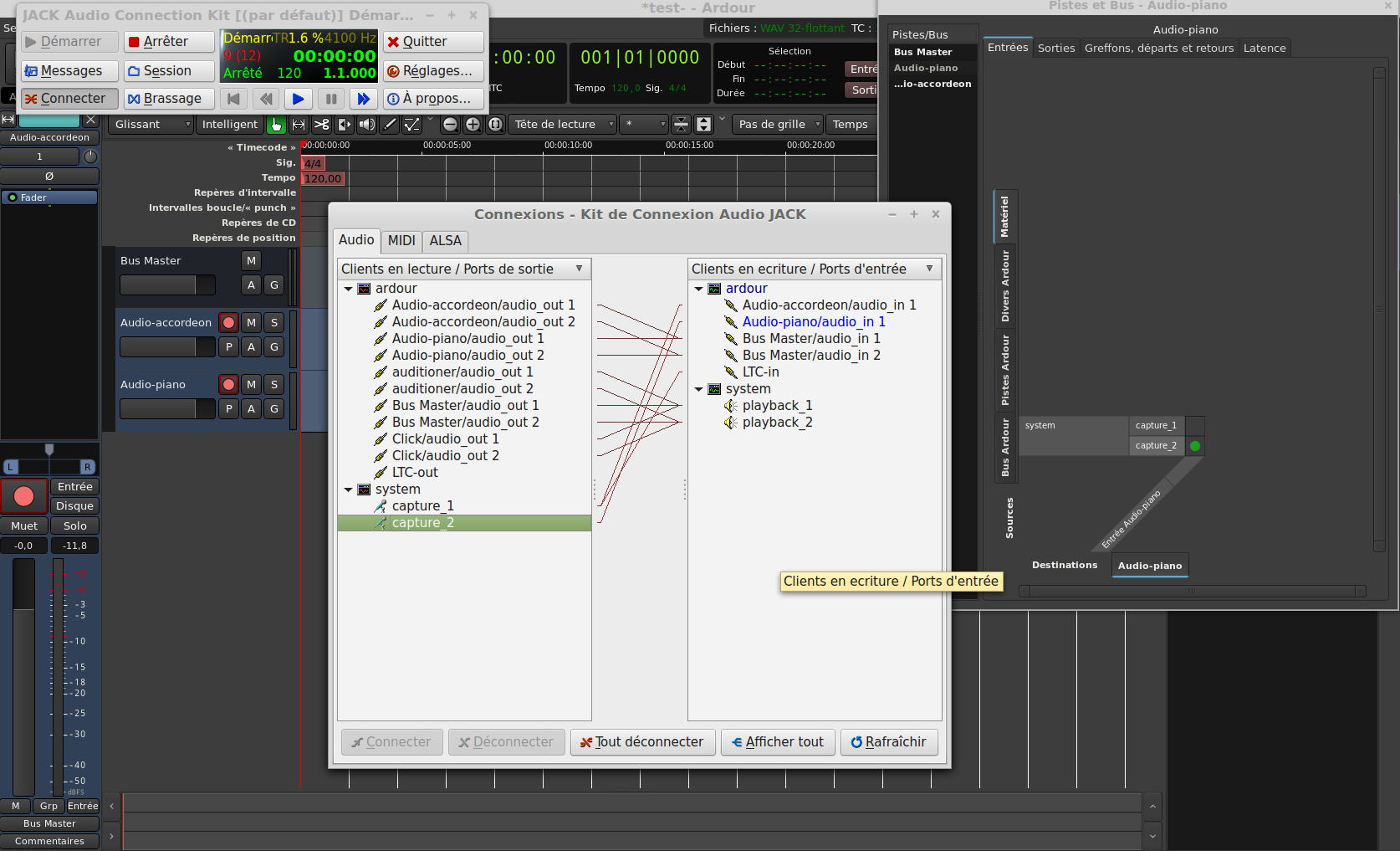
Task: Open the Sorties tab in Pistes et Bus
Action: pyautogui.click(x=1056, y=49)
